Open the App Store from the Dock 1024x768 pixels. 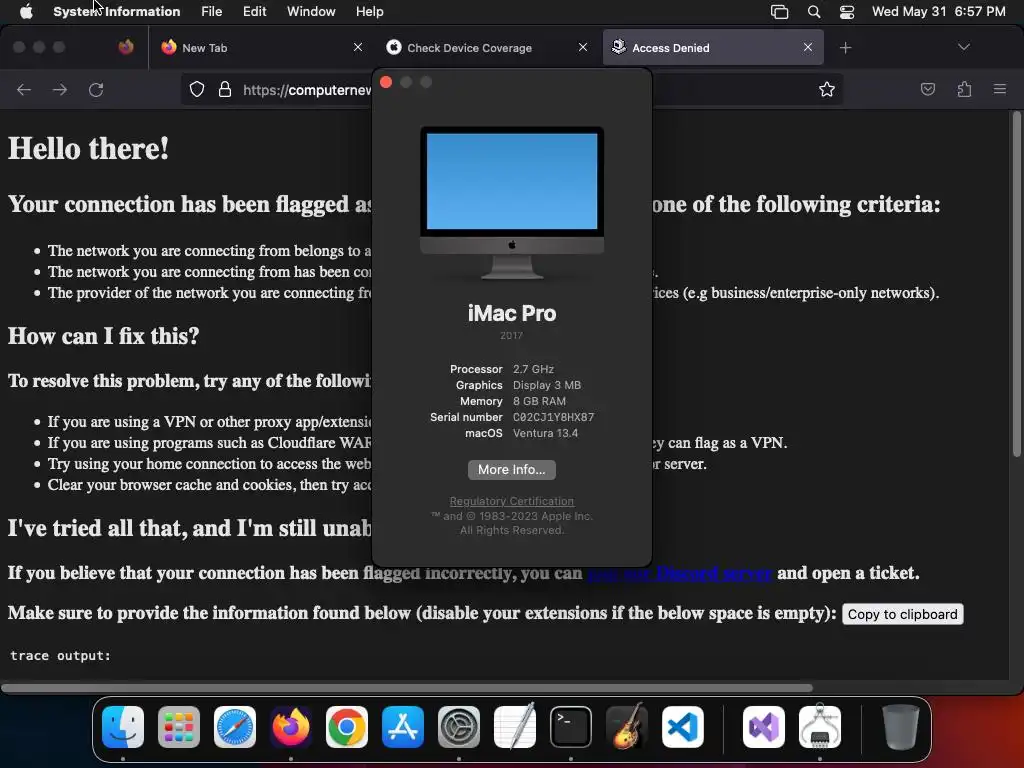tap(403, 727)
